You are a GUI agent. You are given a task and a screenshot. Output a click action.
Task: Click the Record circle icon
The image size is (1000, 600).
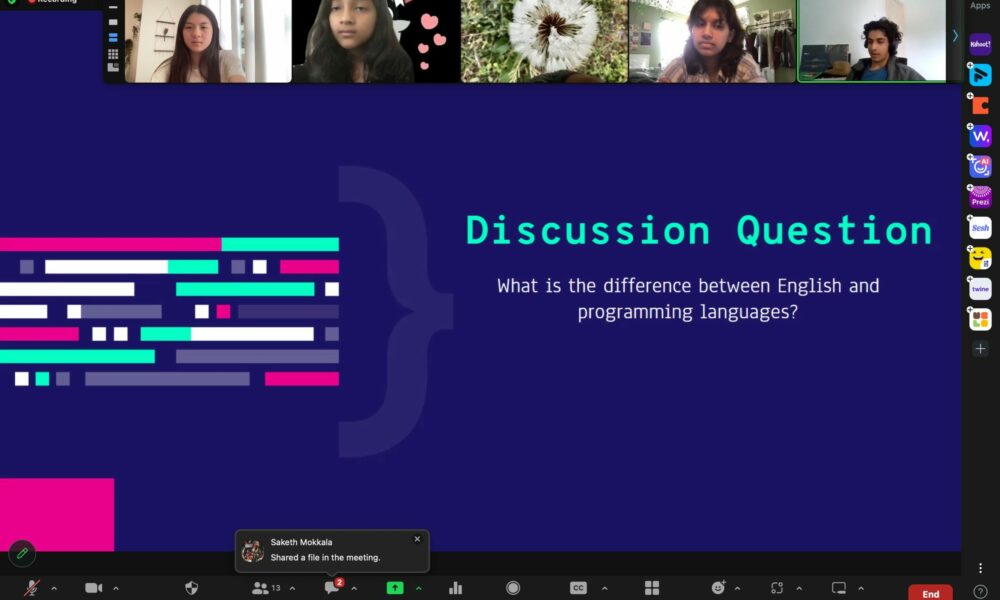513,588
